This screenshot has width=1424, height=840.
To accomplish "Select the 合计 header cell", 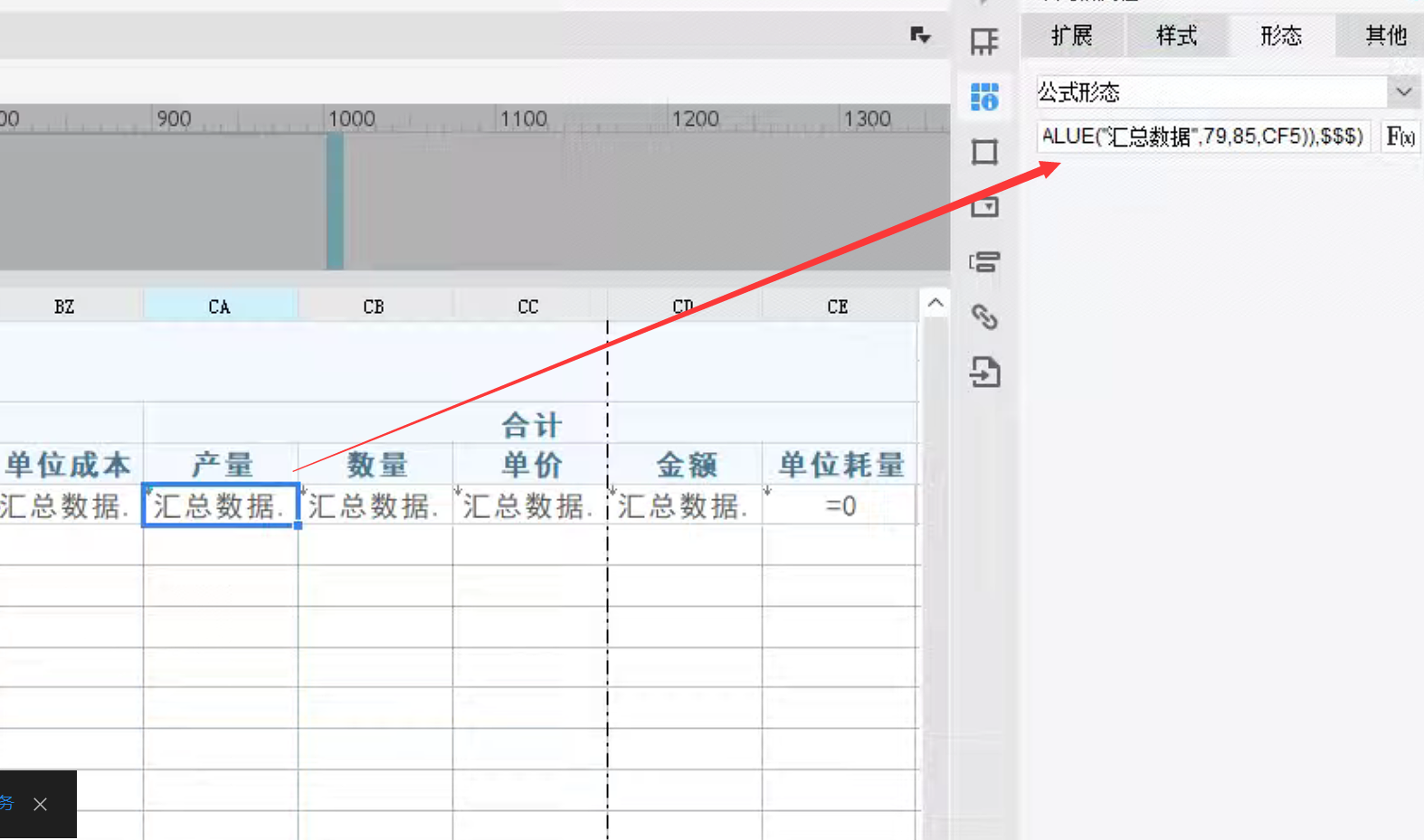I will [531, 424].
